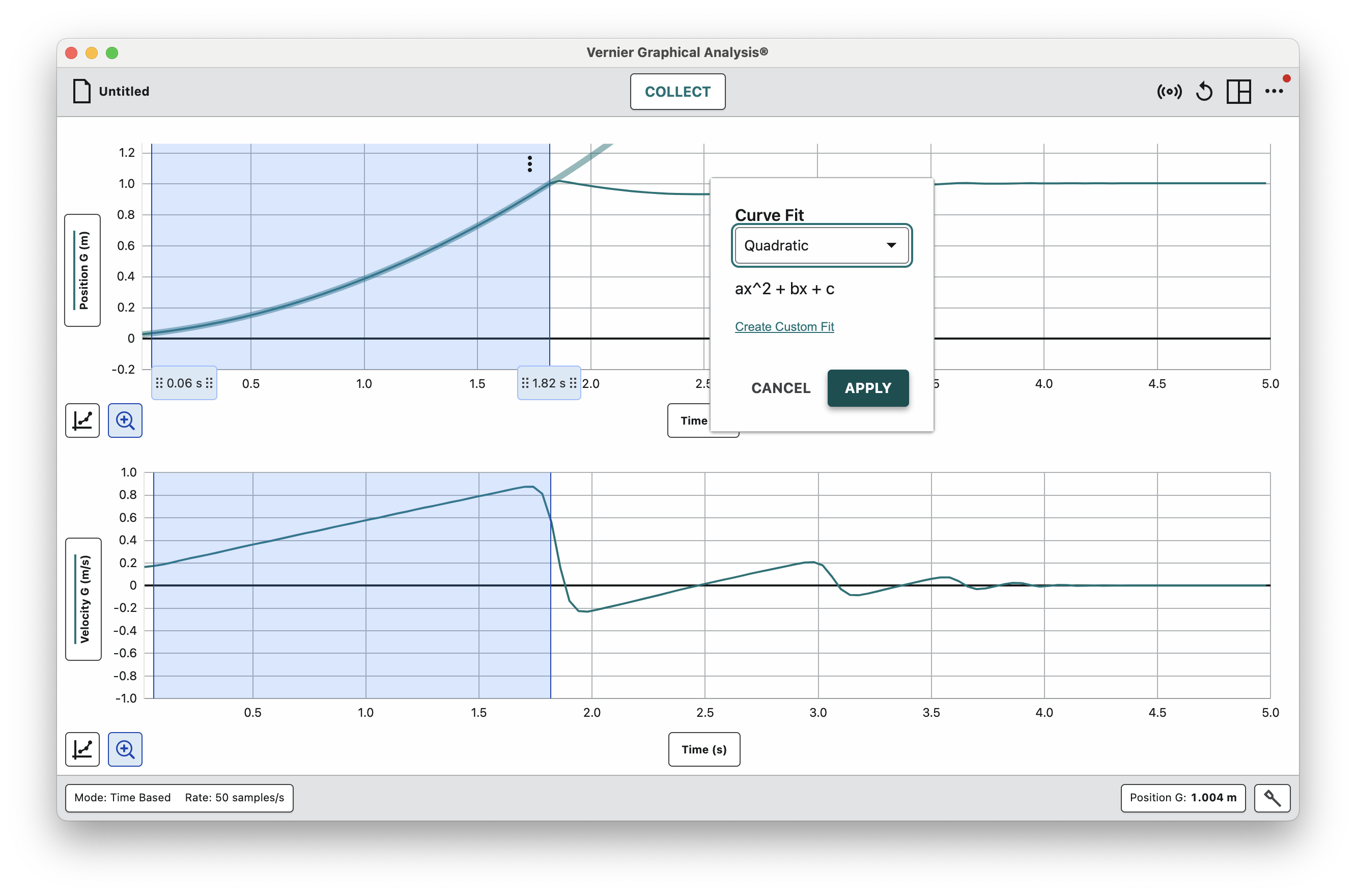Click zoom to selection on the Position graph
The image size is (1356, 896).
pos(125,421)
